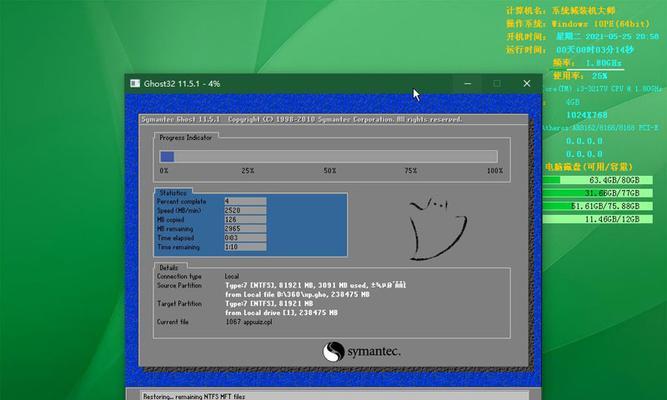Image resolution: width=667 pixels, height=400 pixels.
Task: Click the 1024X768 resolution readout
Action: [587, 115]
